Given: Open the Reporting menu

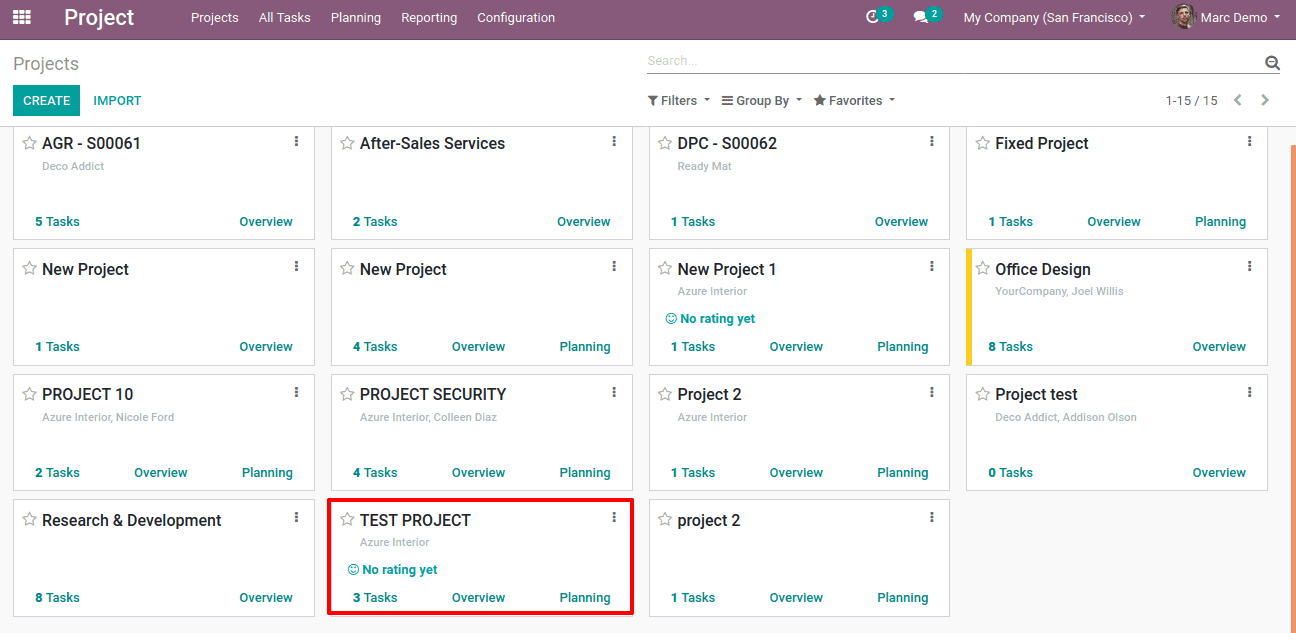Looking at the screenshot, I should pos(429,17).
